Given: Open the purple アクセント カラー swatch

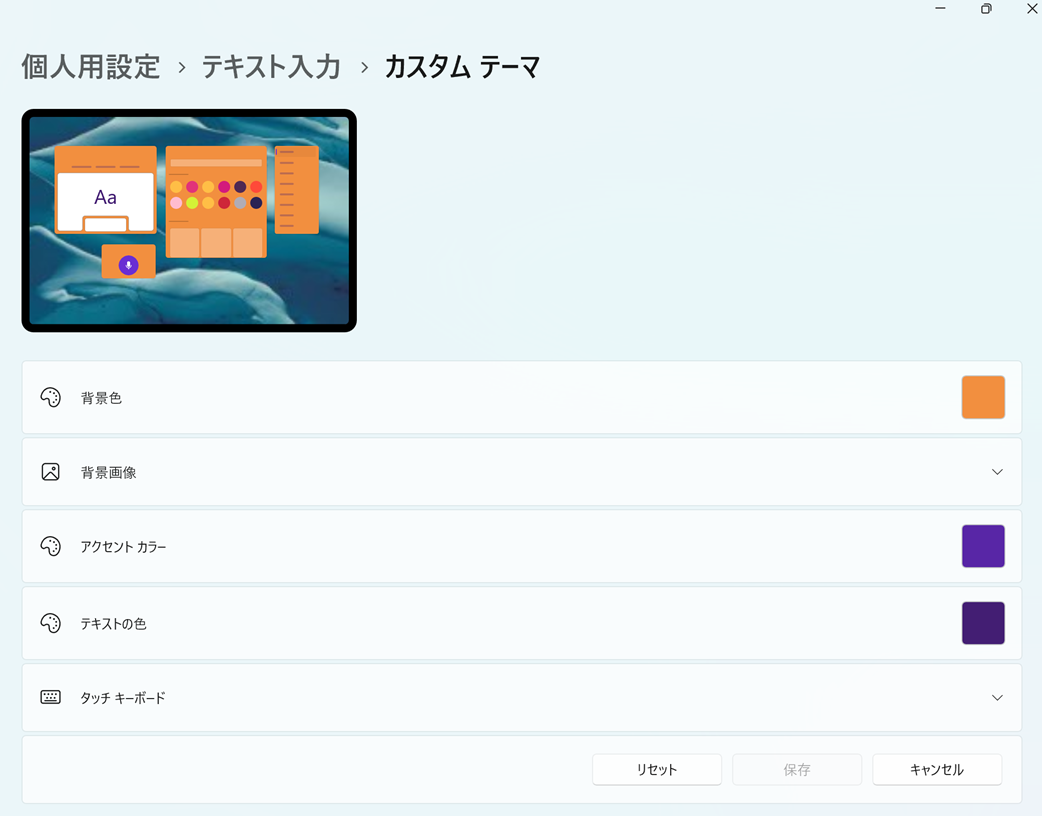Looking at the screenshot, I should [983, 546].
